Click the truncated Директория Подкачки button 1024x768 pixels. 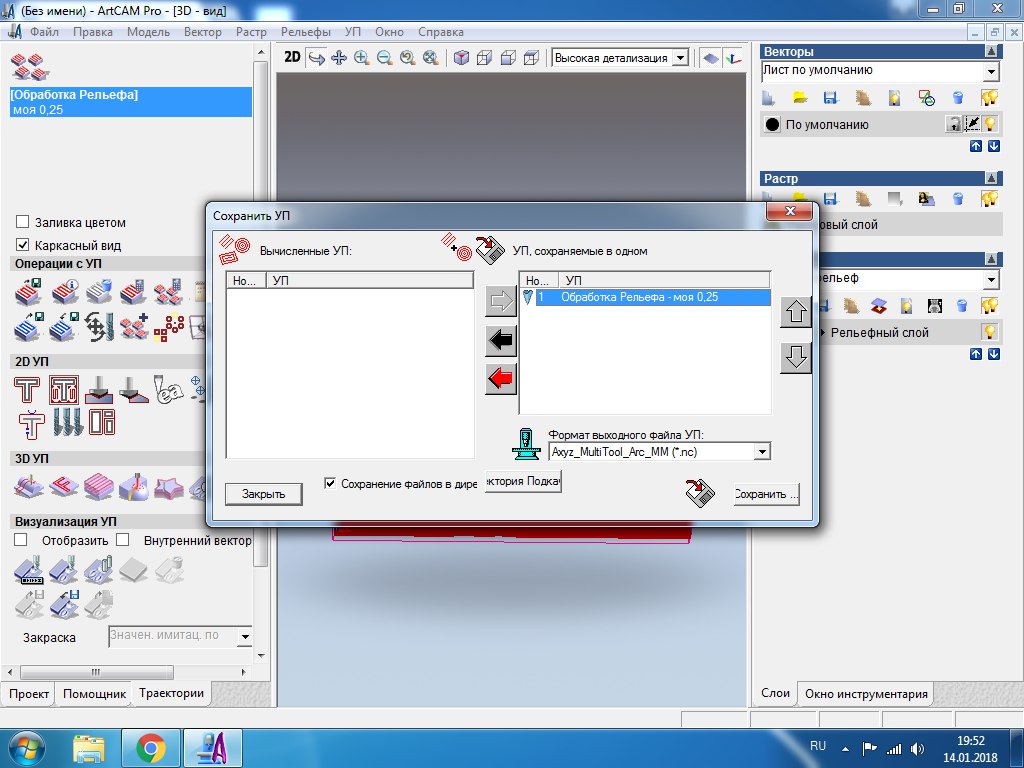click(523, 481)
